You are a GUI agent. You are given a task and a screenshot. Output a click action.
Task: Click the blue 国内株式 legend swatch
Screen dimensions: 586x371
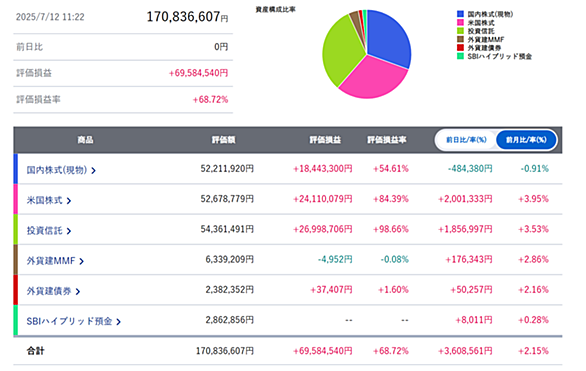[460, 14]
